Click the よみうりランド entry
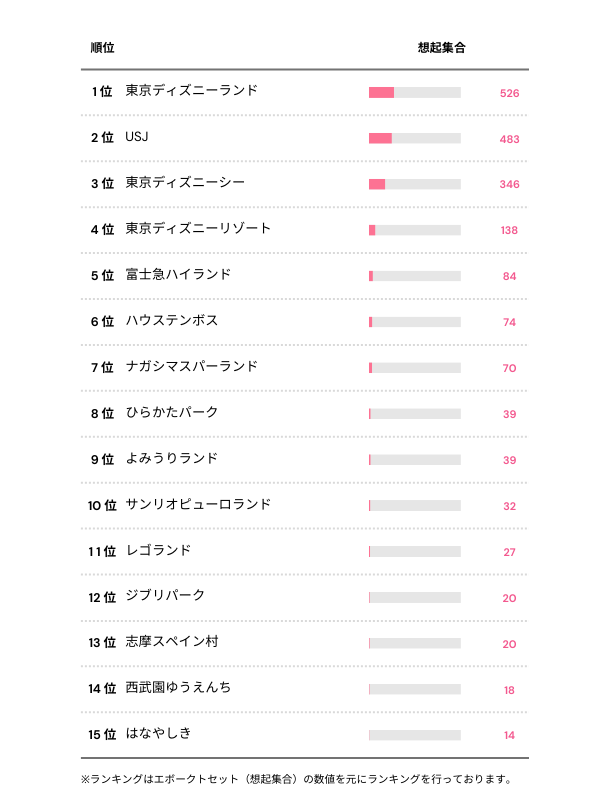Viewport: 600px width, 800px height. [172, 459]
